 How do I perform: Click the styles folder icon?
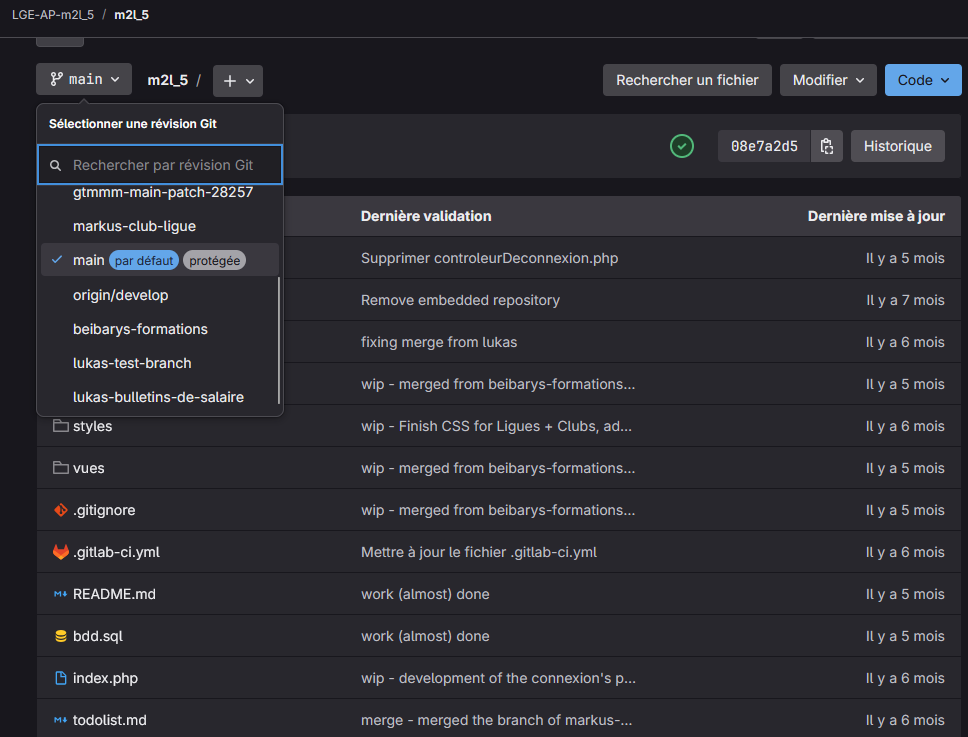60,426
